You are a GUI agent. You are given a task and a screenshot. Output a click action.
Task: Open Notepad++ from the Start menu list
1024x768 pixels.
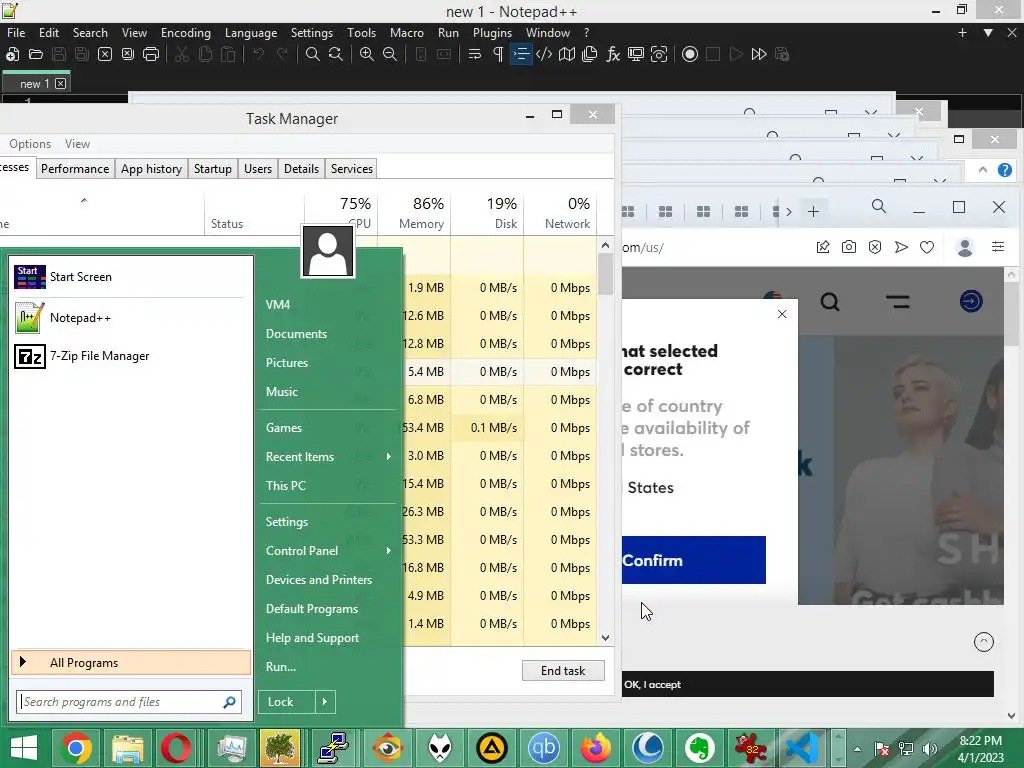pos(131,317)
